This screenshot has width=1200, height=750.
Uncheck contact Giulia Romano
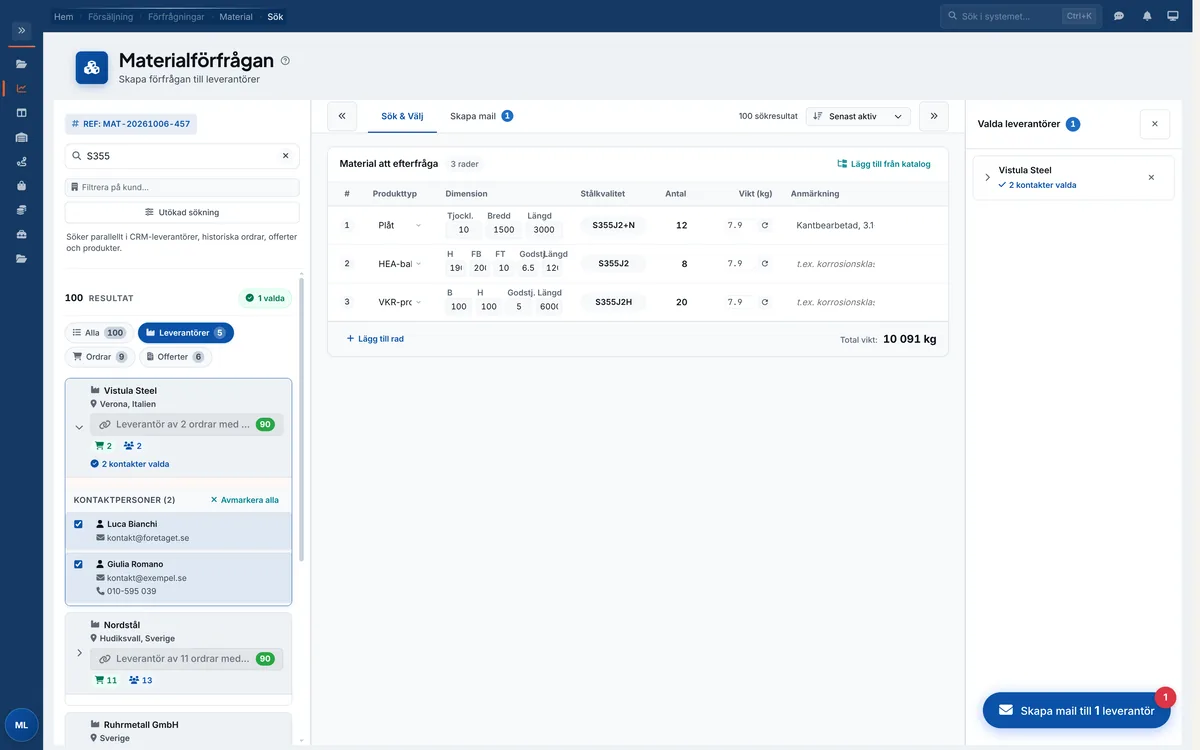[x=79, y=564]
